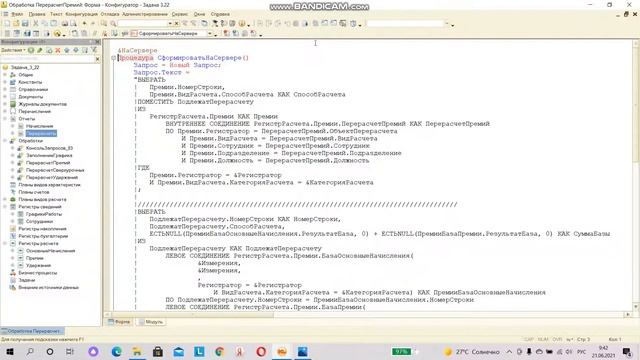
Task: Collapse the Регистры сведений tree node
Action: [x=5, y=207]
